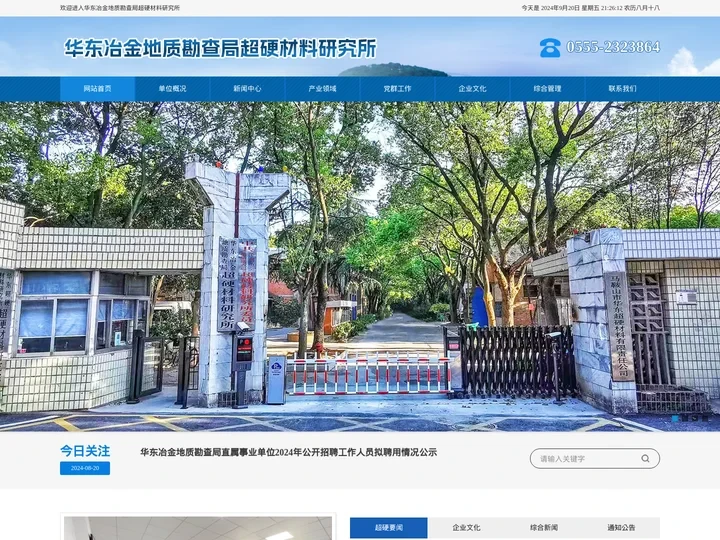Switch to the 综合新闻 tab
720x540 pixels.
tap(544, 528)
